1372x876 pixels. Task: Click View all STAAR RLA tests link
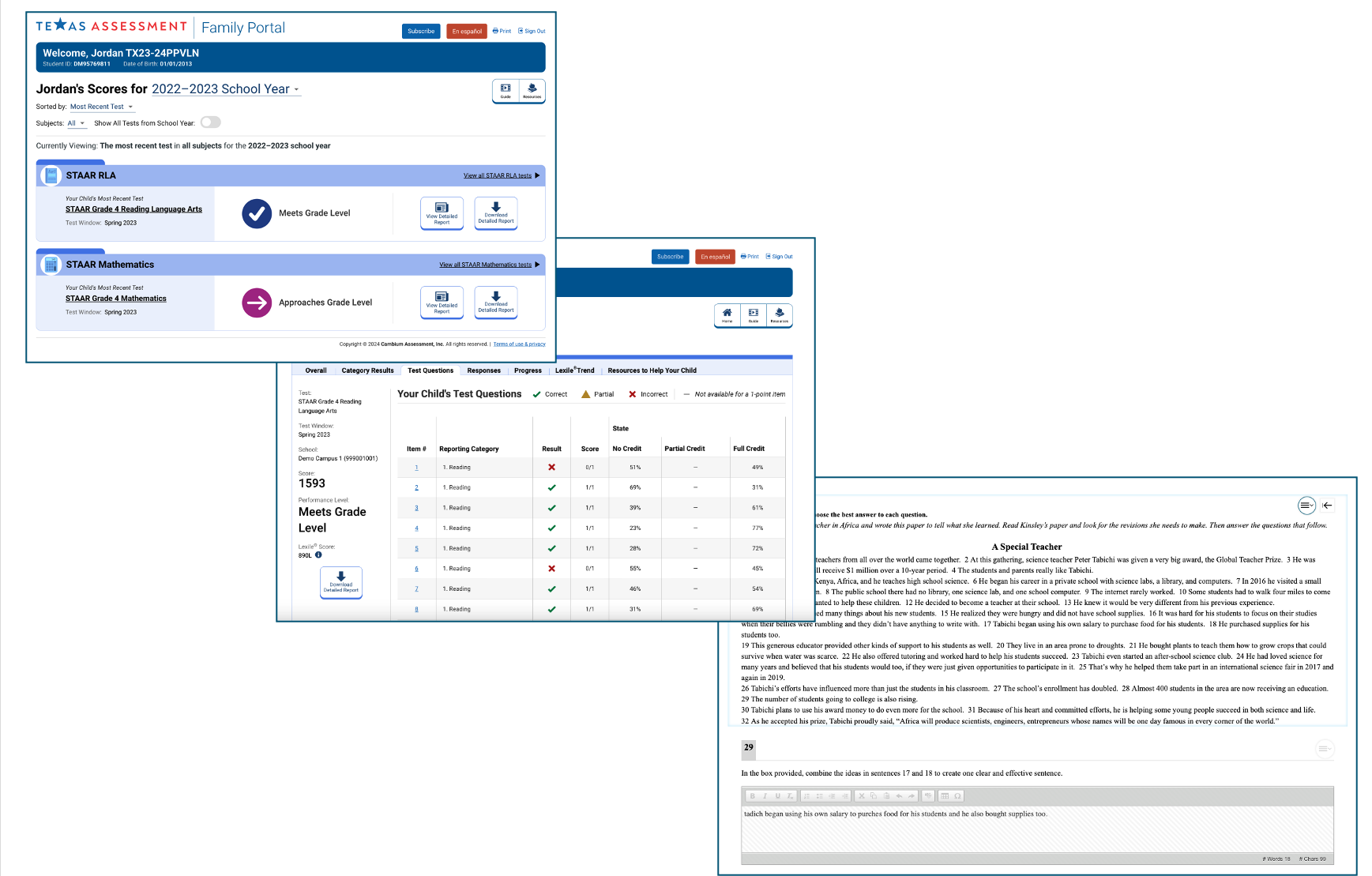point(497,175)
